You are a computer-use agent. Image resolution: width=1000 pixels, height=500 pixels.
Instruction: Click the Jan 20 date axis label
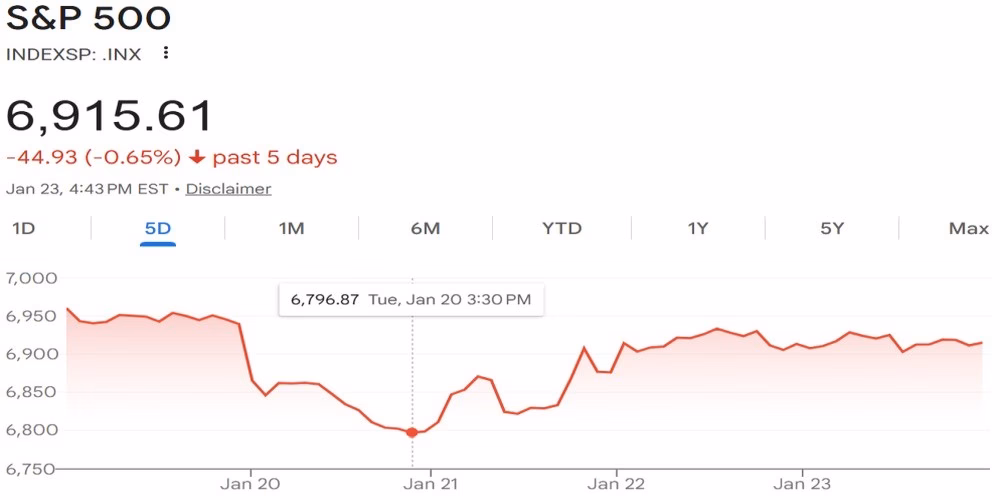coord(249,484)
